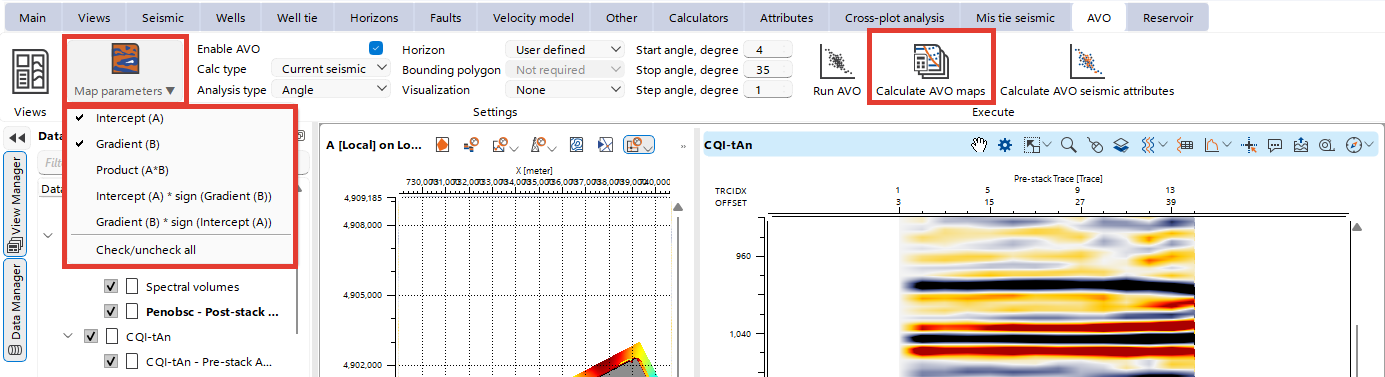Select the pan hand tool in CQI-tAn

[980, 145]
